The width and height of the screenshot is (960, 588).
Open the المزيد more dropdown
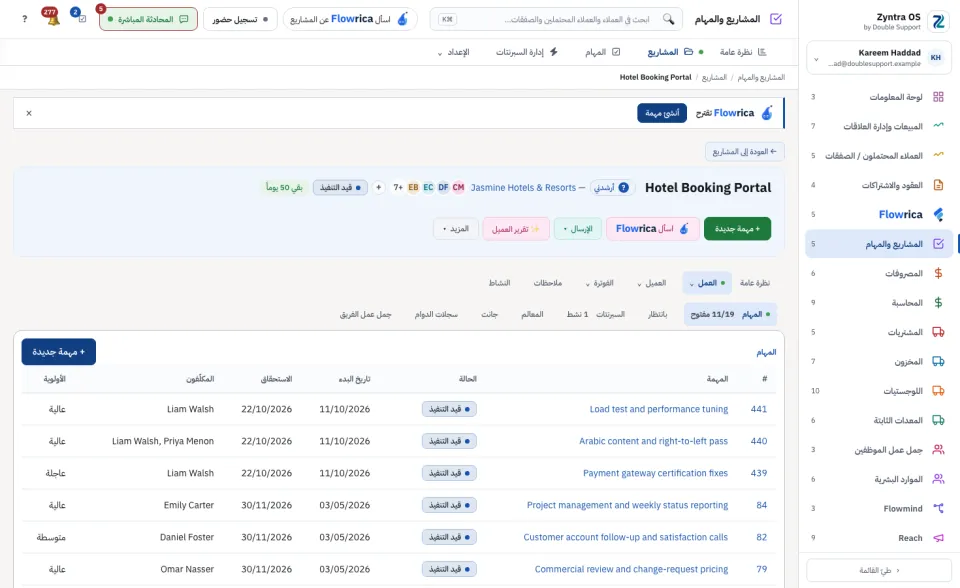tap(456, 228)
